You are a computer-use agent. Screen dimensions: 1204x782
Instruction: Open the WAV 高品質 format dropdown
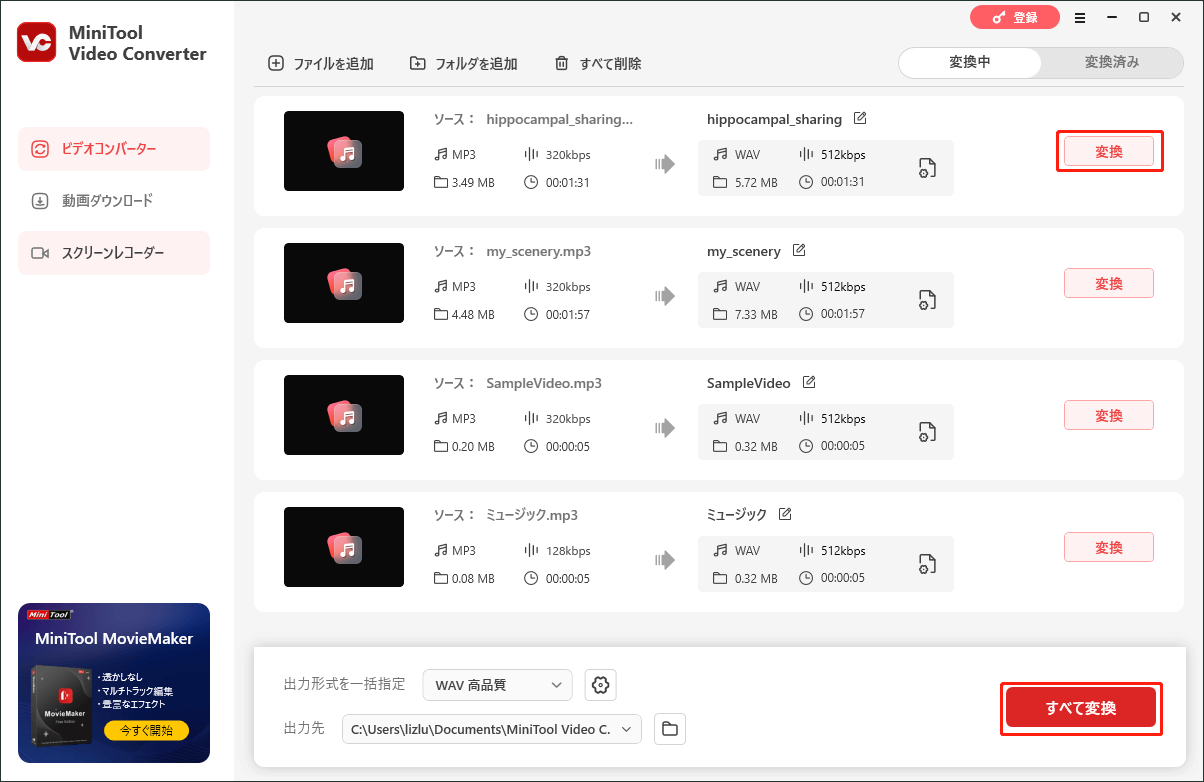[x=498, y=685]
